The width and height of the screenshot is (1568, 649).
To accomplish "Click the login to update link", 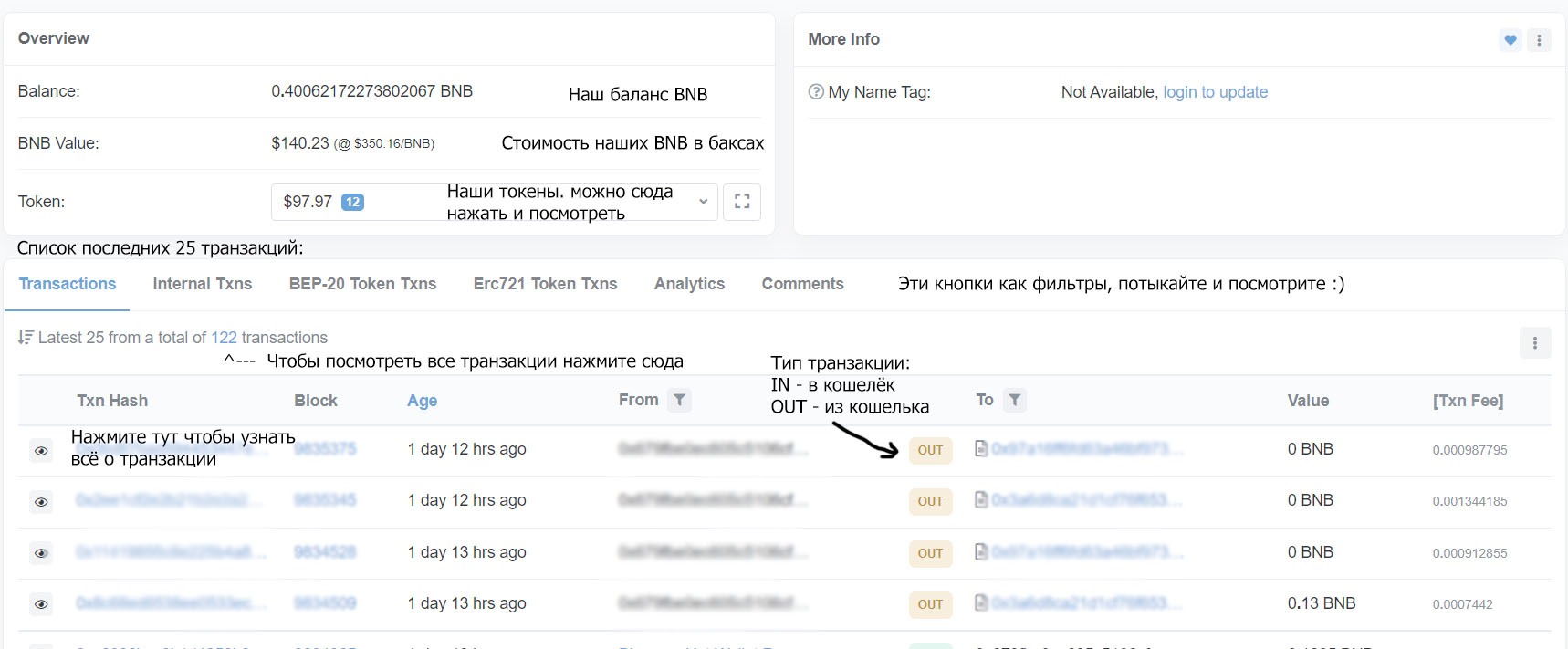I will [x=1215, y=92].
